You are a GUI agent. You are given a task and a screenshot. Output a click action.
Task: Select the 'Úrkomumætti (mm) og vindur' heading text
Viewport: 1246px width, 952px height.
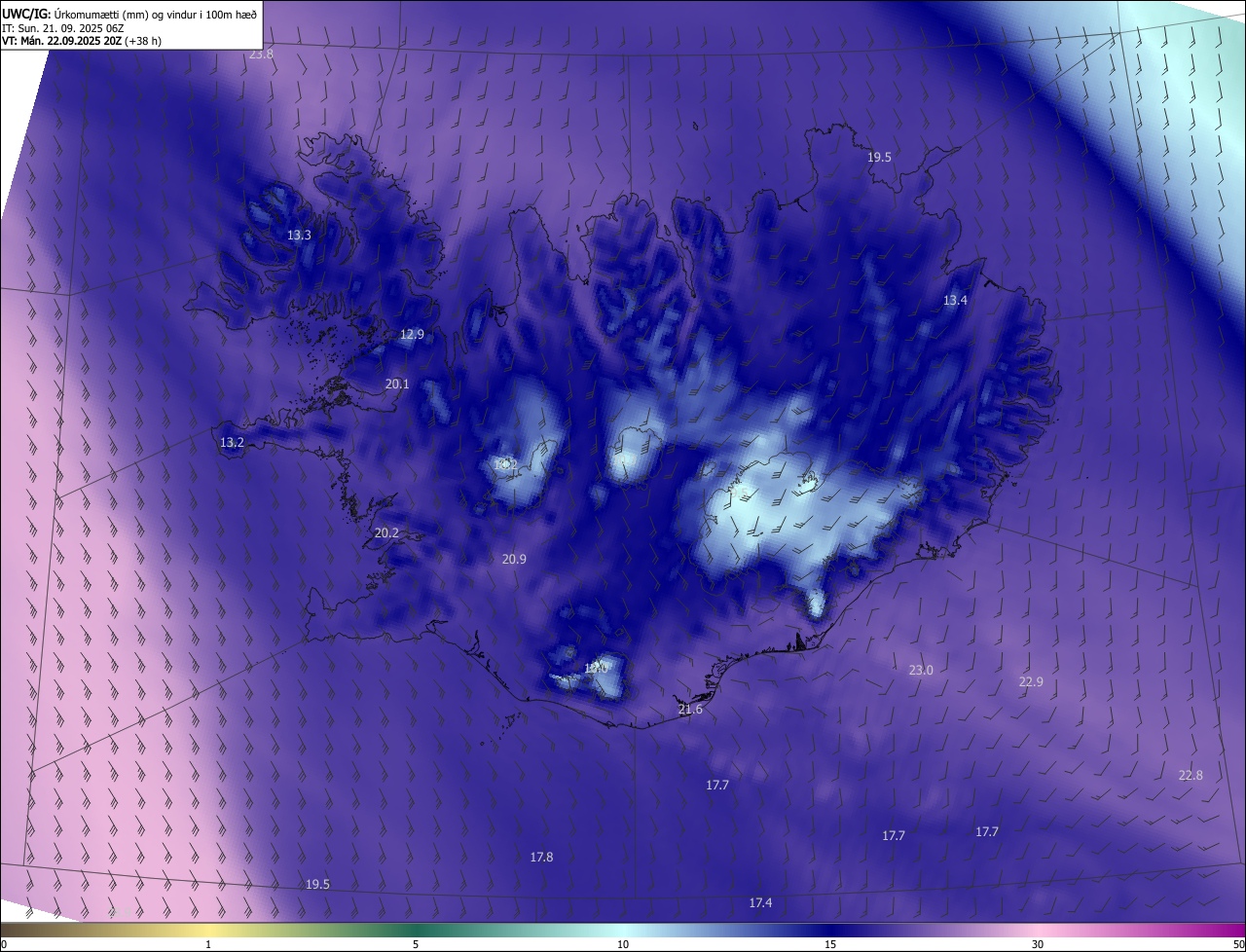point(127,14)
